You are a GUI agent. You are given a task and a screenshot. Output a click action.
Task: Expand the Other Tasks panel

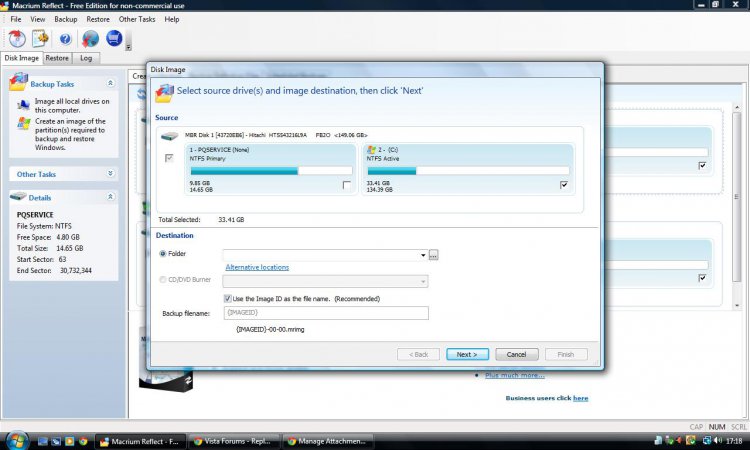(x=110, y=173)
